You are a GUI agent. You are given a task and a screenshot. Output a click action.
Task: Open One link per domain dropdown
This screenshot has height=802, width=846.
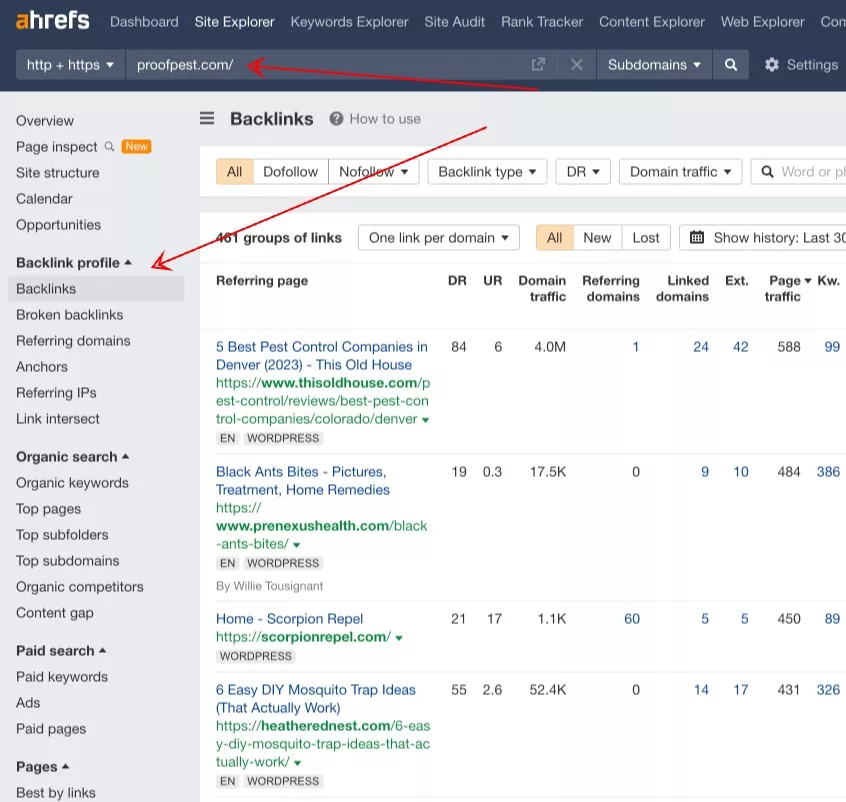[439, 237]
